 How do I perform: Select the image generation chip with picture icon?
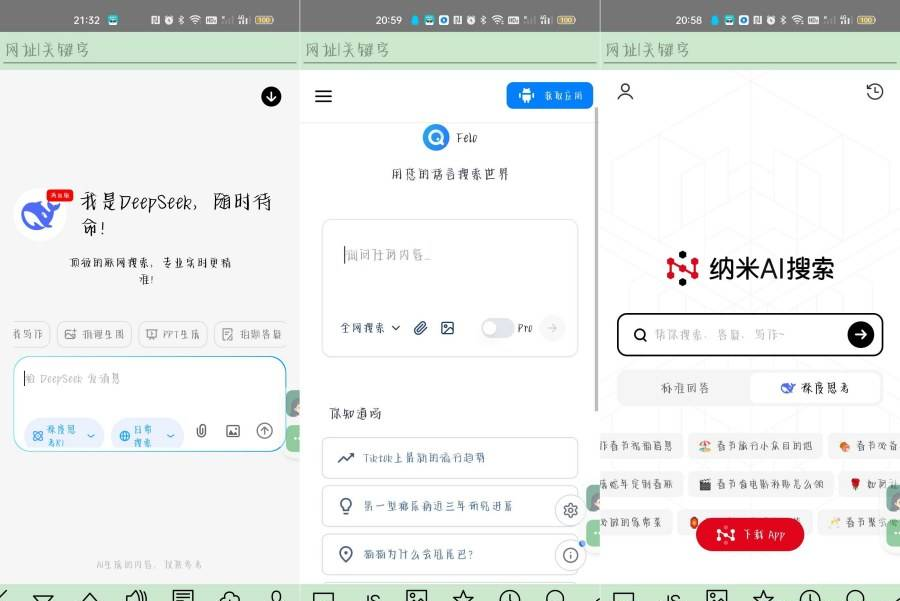pos(94,334)
